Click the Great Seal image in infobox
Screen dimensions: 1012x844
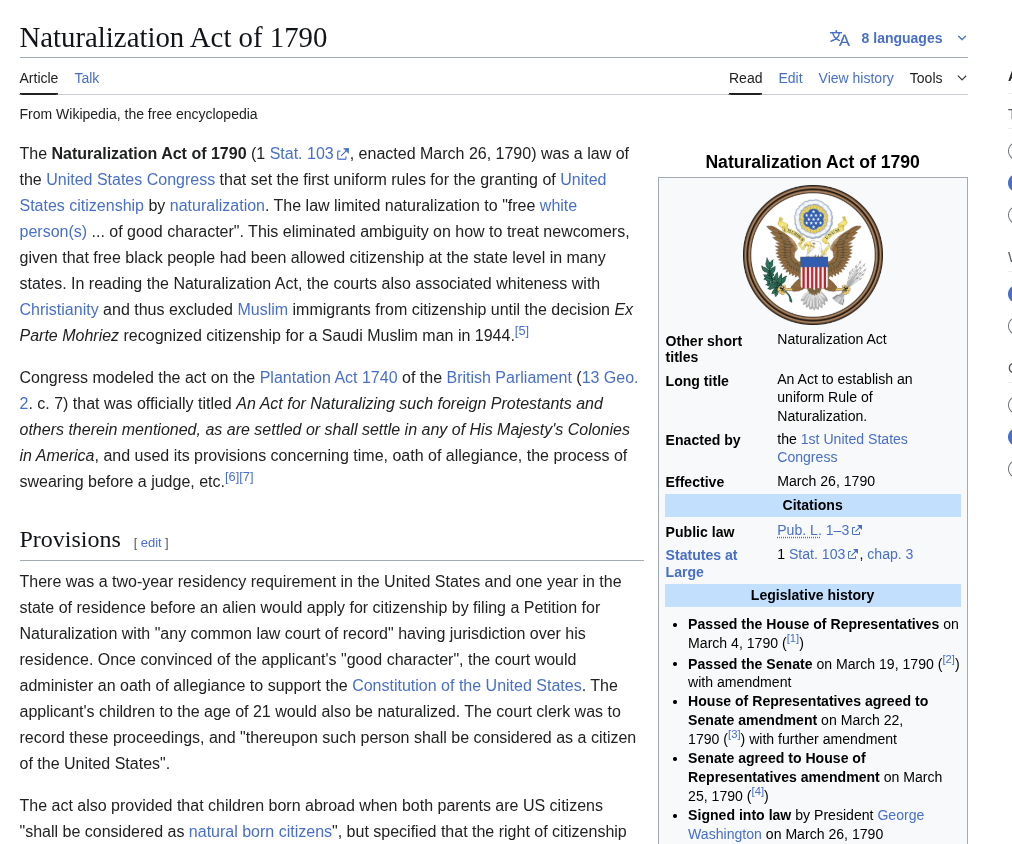tap(813, 255)
